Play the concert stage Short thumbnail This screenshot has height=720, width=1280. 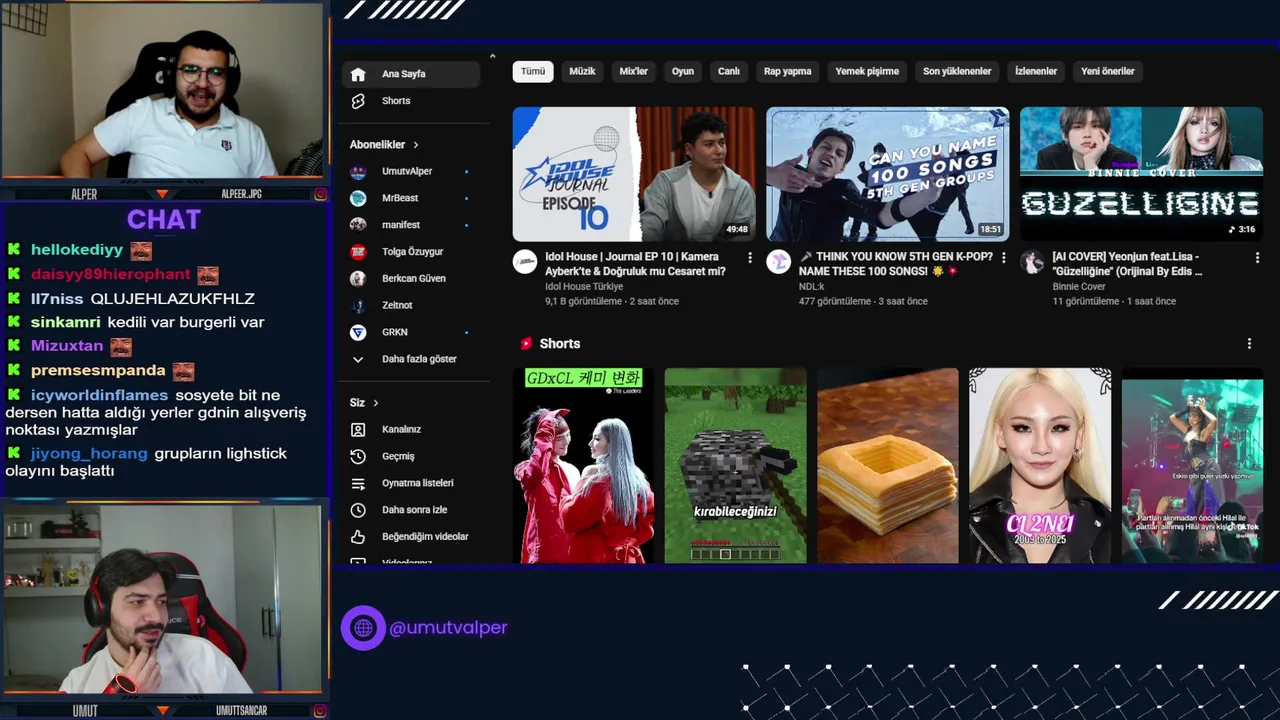point(1192,466)
